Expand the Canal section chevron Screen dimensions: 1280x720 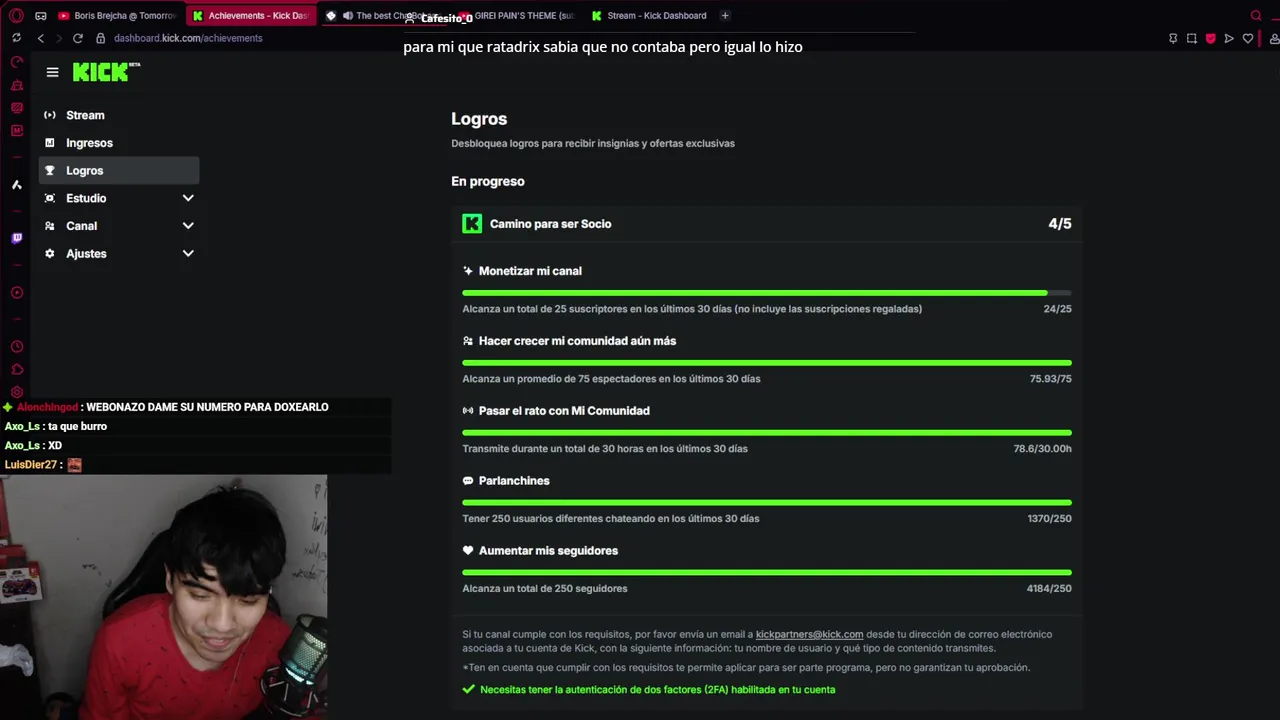(x=188, y=226)
